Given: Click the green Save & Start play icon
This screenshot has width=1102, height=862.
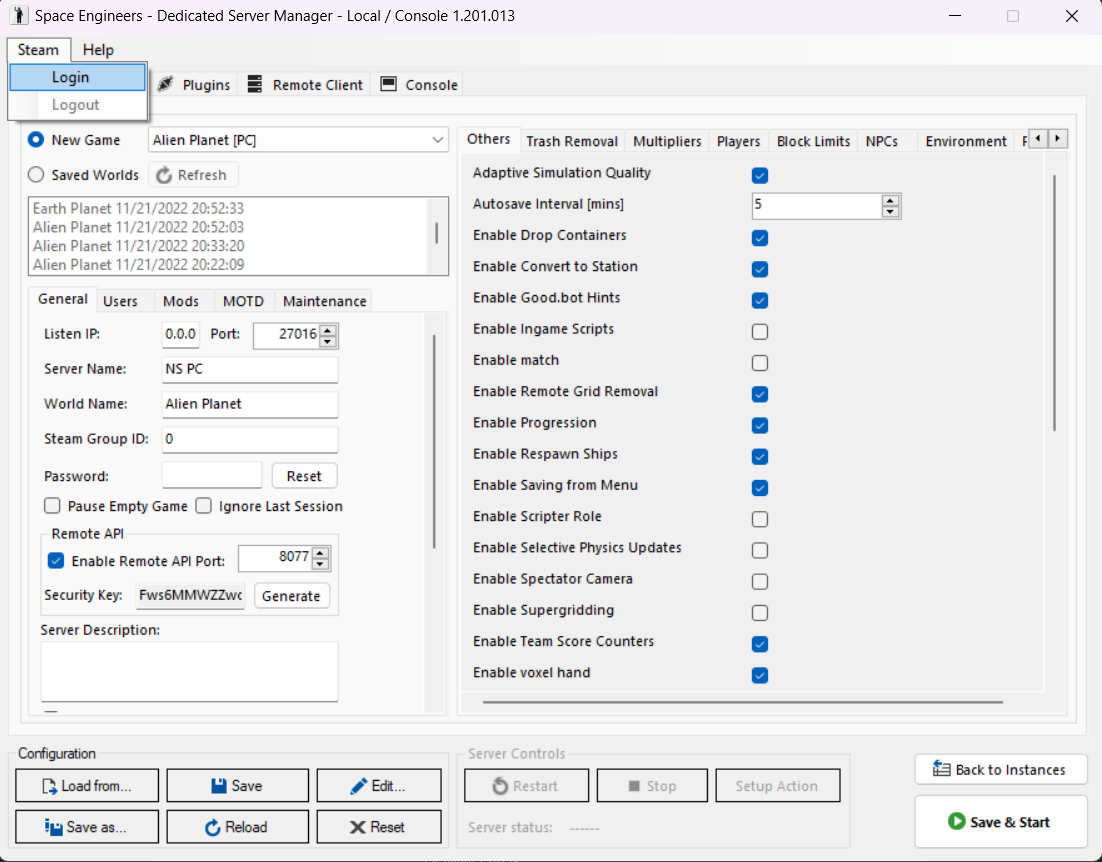Looking at the screenshot, I should click(956, 821).
